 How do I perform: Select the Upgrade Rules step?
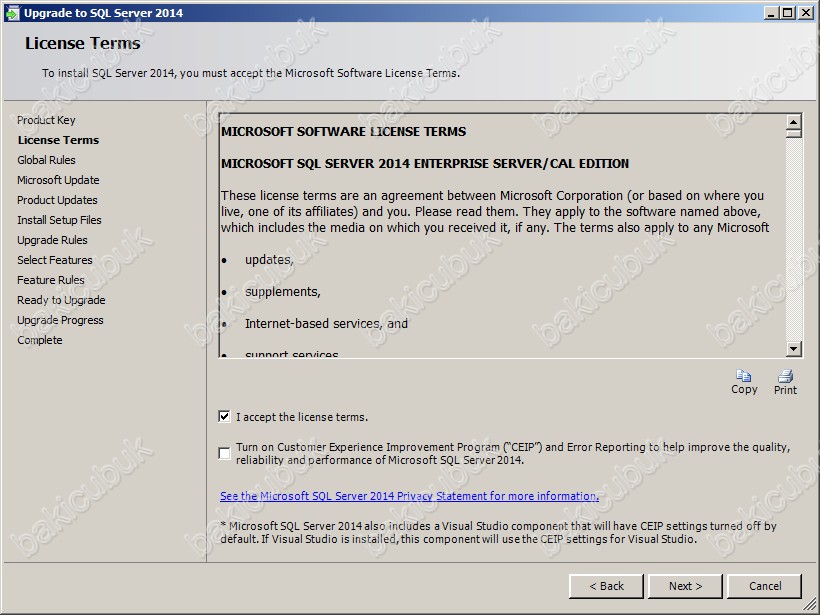point(52,240)
